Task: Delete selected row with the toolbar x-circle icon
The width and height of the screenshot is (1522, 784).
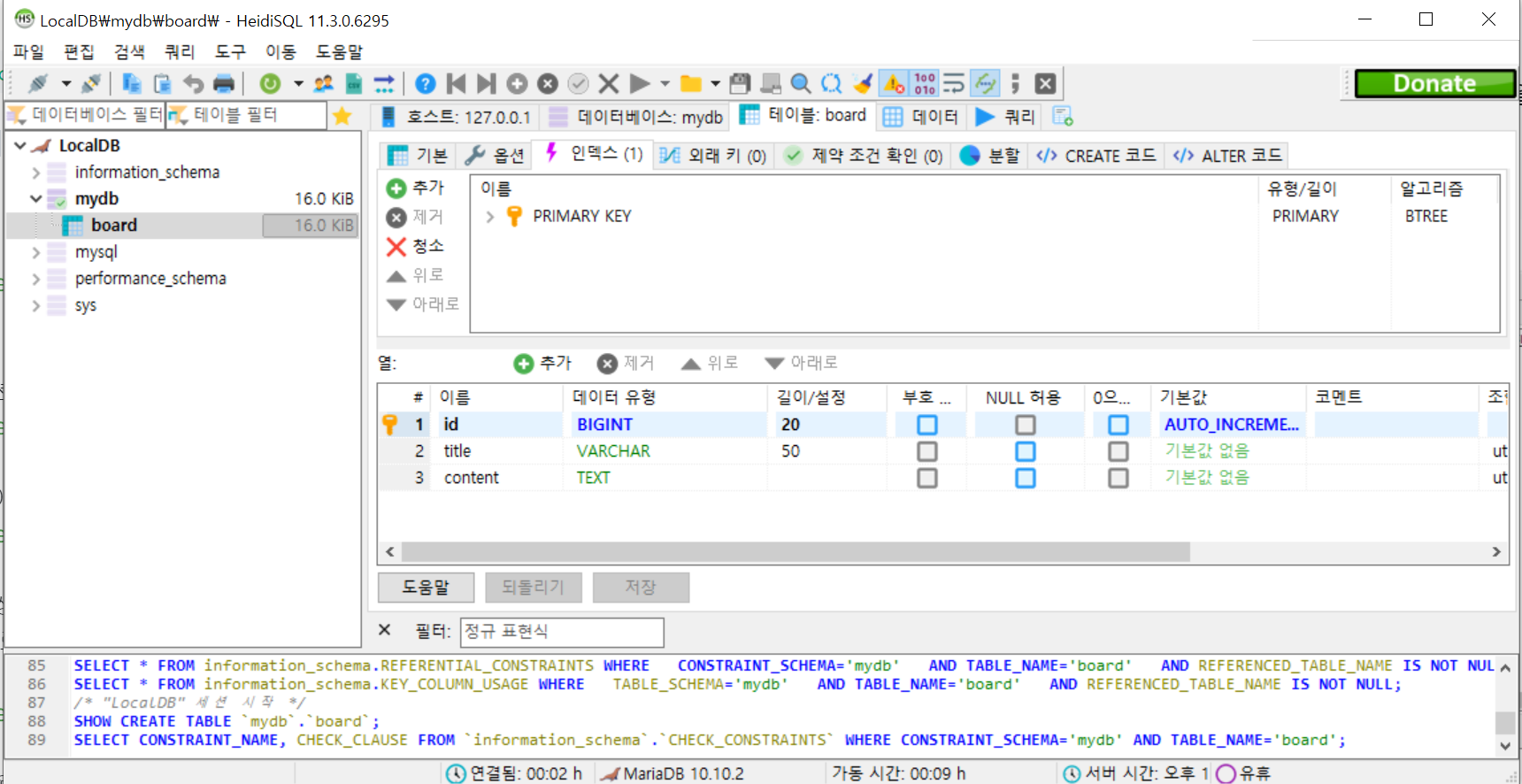Action: coord(549,83)
